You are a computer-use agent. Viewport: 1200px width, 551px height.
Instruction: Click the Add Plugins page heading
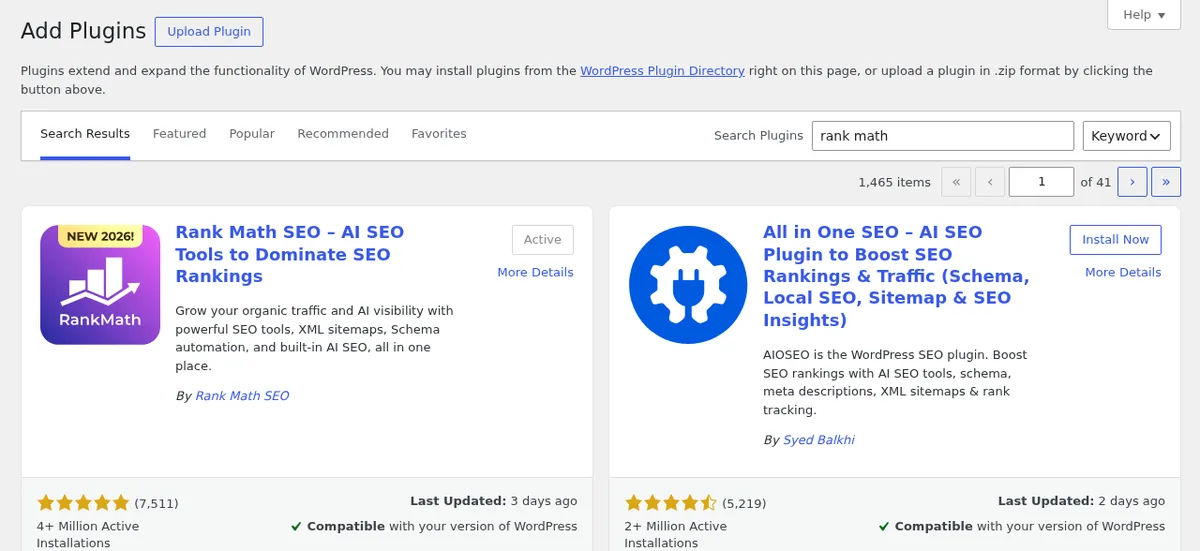(83, 31)
